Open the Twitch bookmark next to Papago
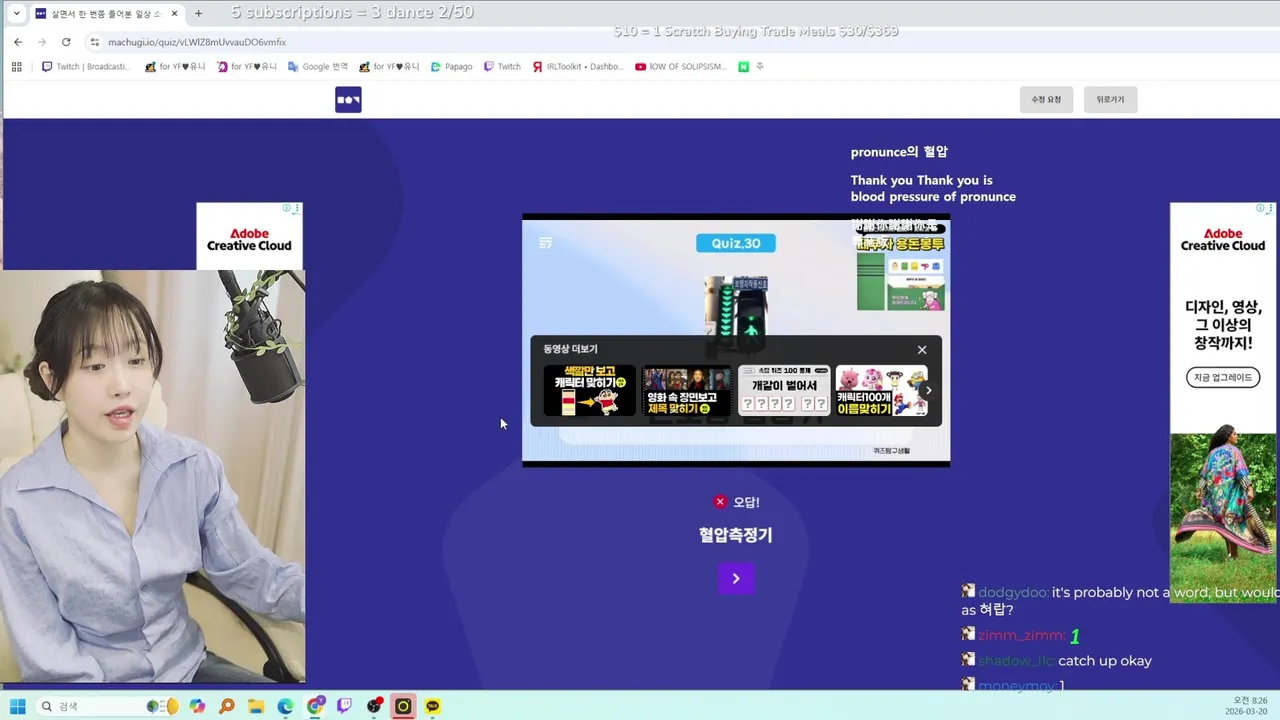Screen dimensions: 1280x720 point(502,67)
